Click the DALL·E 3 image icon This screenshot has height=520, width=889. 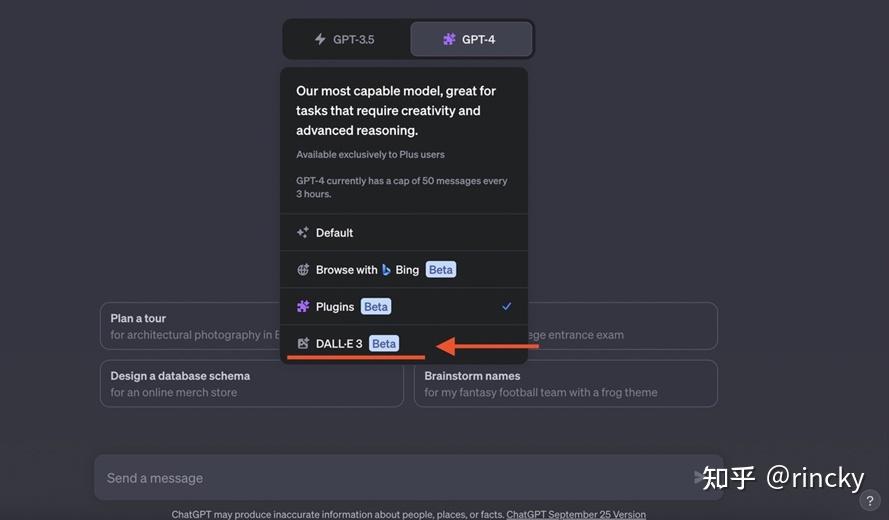click(x=303, y=344)
